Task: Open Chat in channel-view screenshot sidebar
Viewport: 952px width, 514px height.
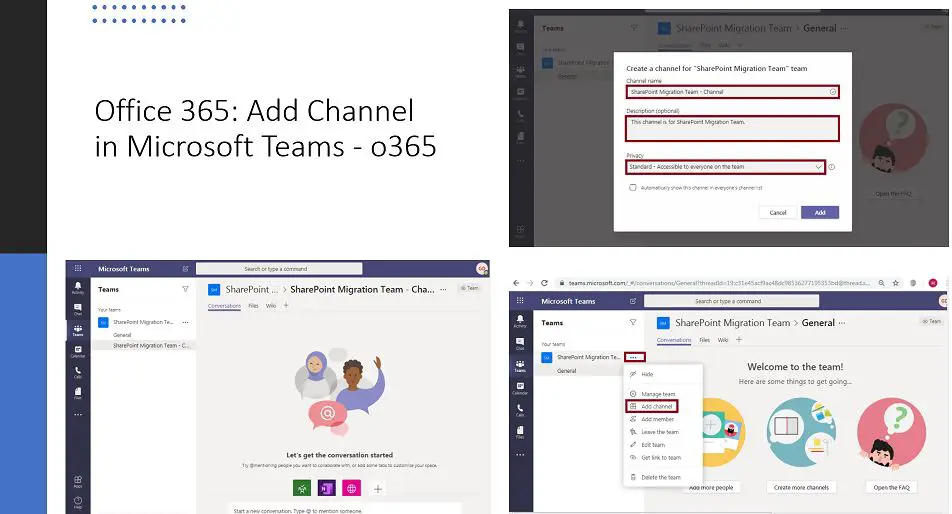Action: tap(78, 309)
